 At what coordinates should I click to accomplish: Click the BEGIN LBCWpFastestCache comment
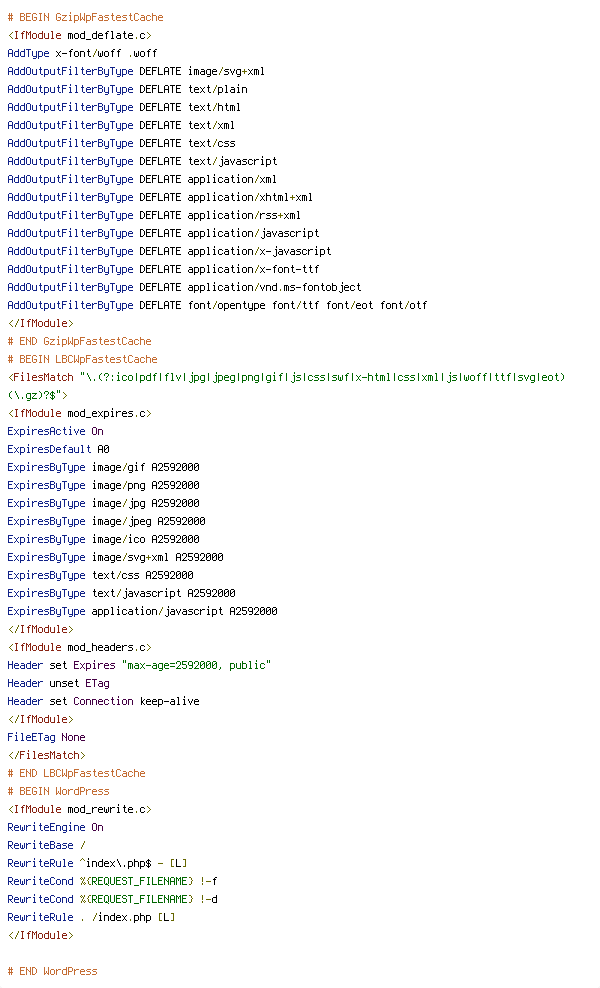[x=82, y=359]
